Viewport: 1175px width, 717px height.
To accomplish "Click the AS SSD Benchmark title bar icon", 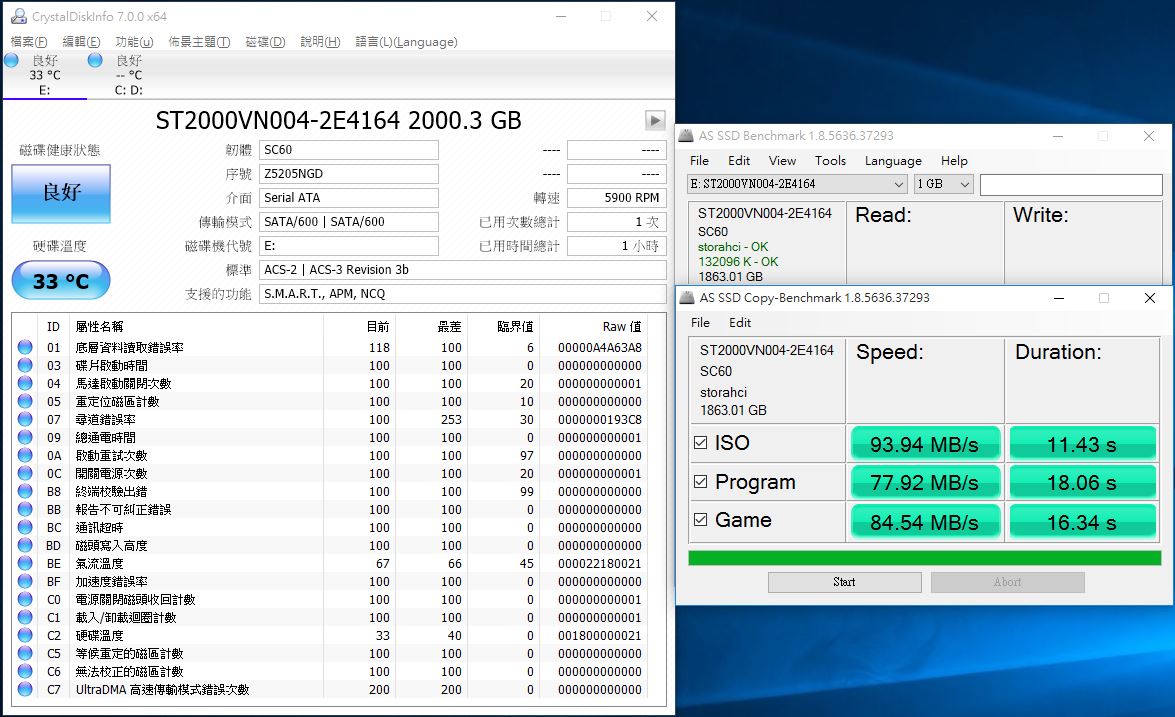I will tap(686, 136).
